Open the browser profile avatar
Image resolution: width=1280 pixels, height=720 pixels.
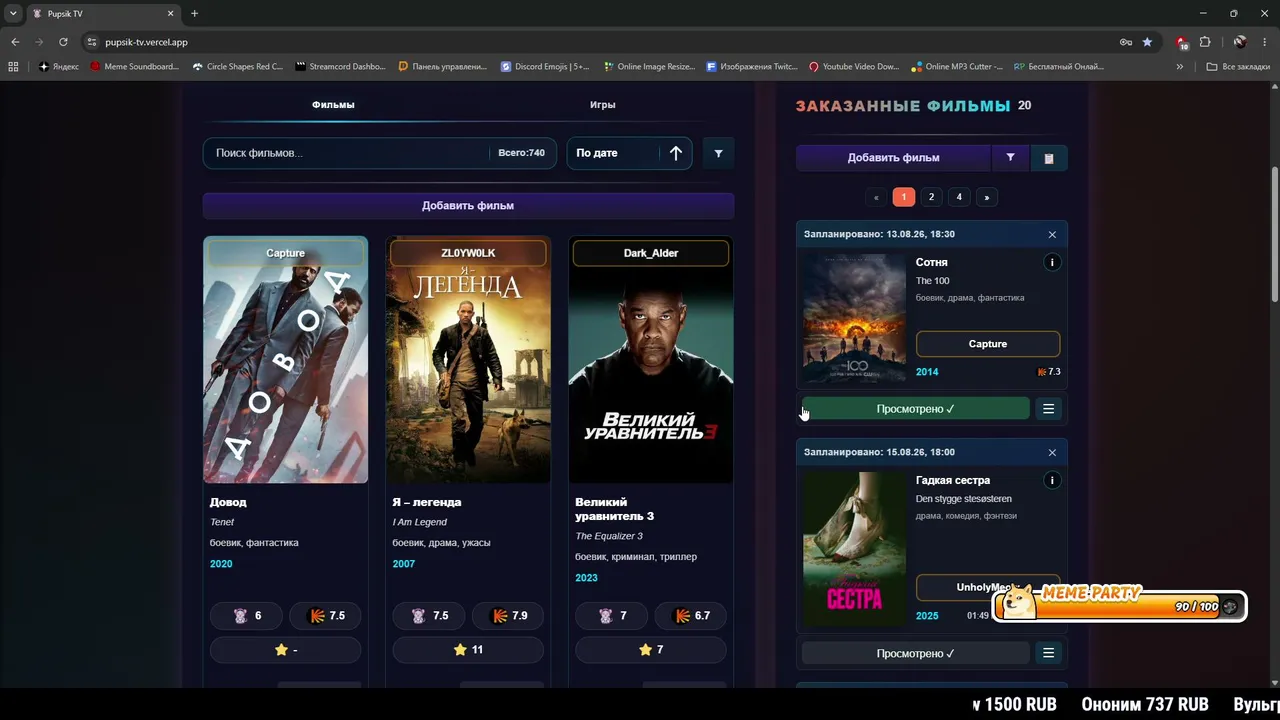[x=1240, y=42]
